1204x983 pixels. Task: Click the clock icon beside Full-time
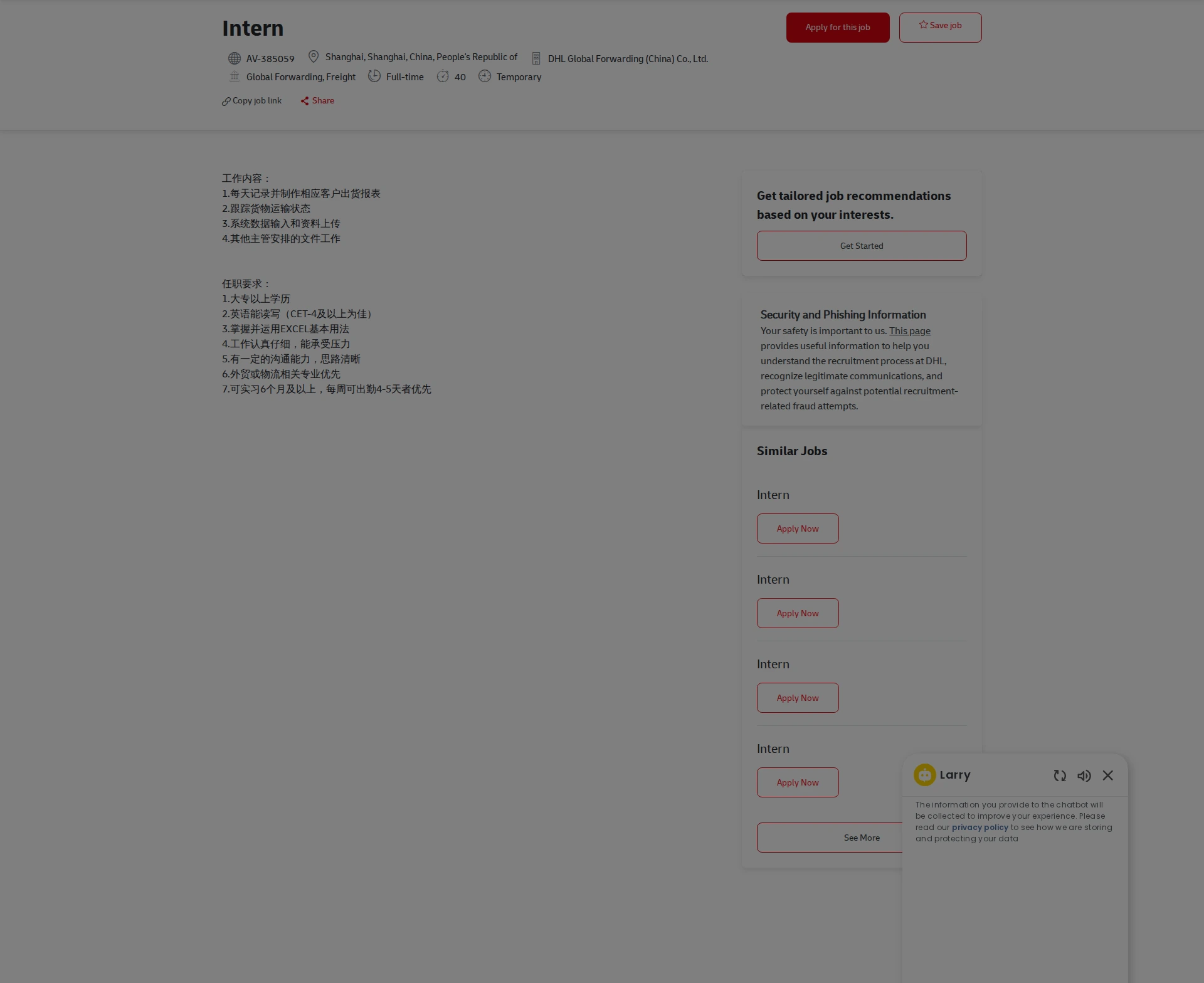click(x=374, y=76)
